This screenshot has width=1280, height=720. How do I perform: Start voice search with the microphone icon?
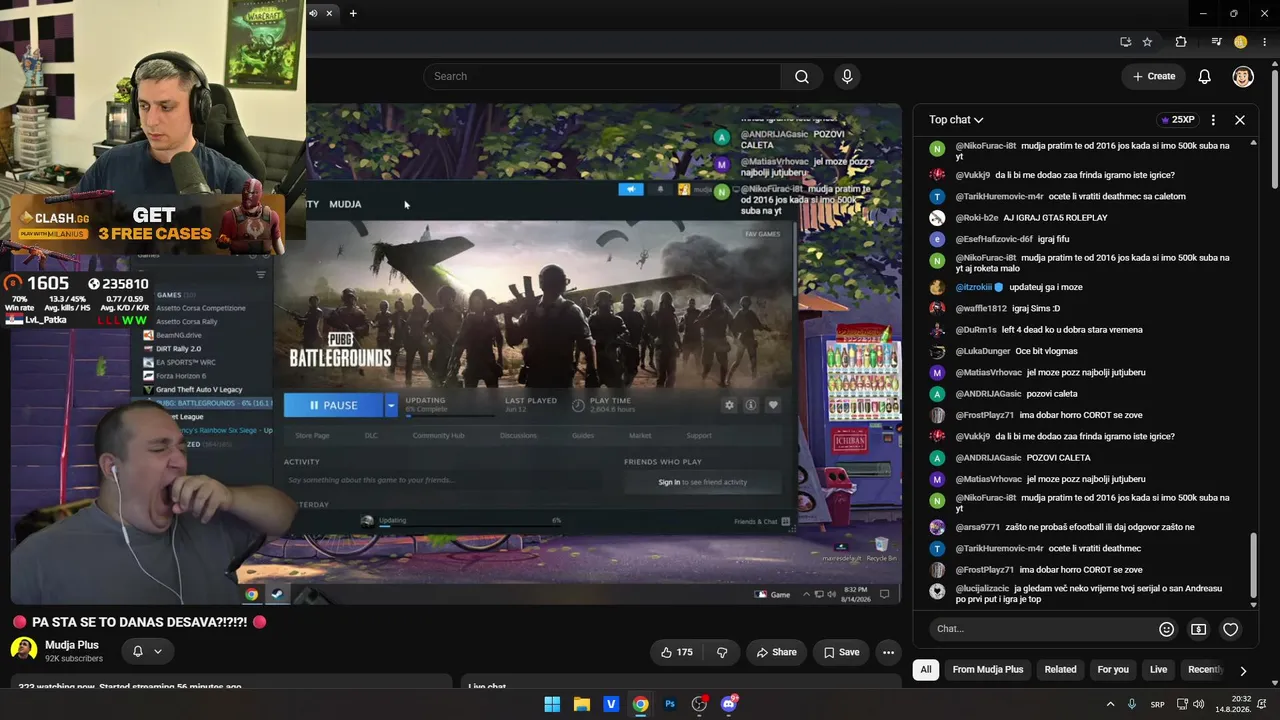[x=847, y=76]
